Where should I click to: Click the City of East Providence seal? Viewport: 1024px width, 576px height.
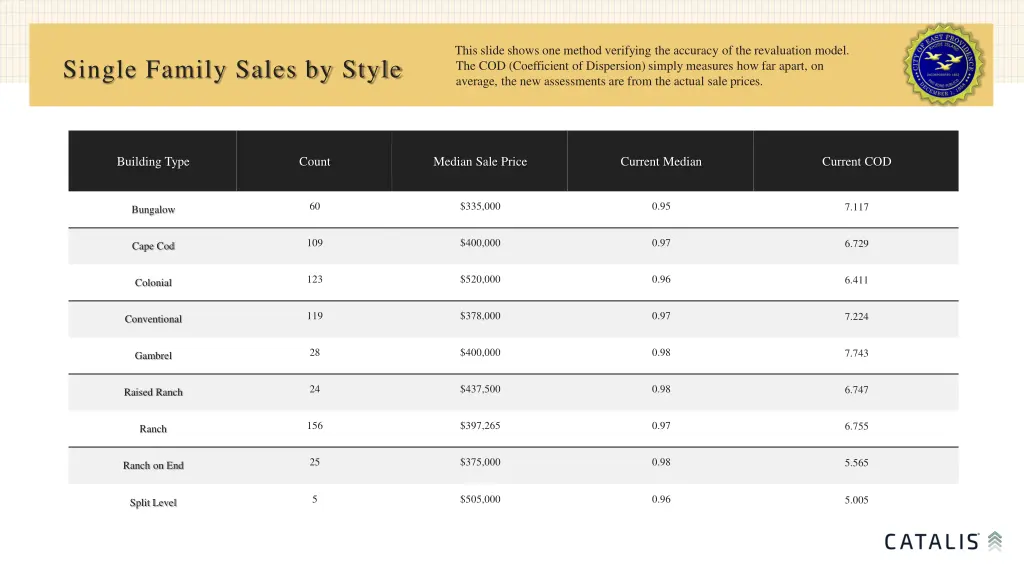pyautogui.click(x=944, y=65)
